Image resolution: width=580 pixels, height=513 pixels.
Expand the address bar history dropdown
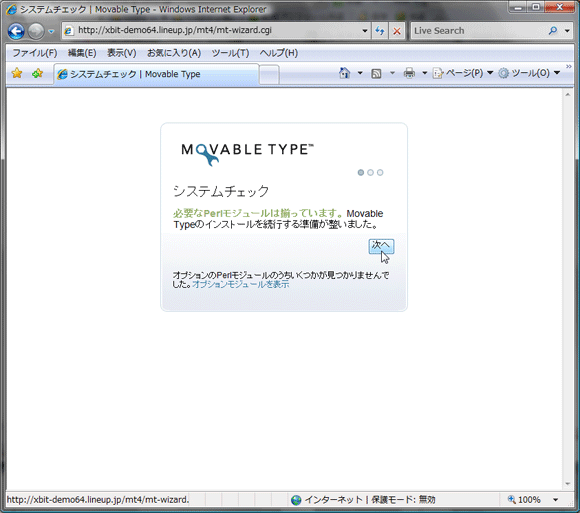[365, 31]
